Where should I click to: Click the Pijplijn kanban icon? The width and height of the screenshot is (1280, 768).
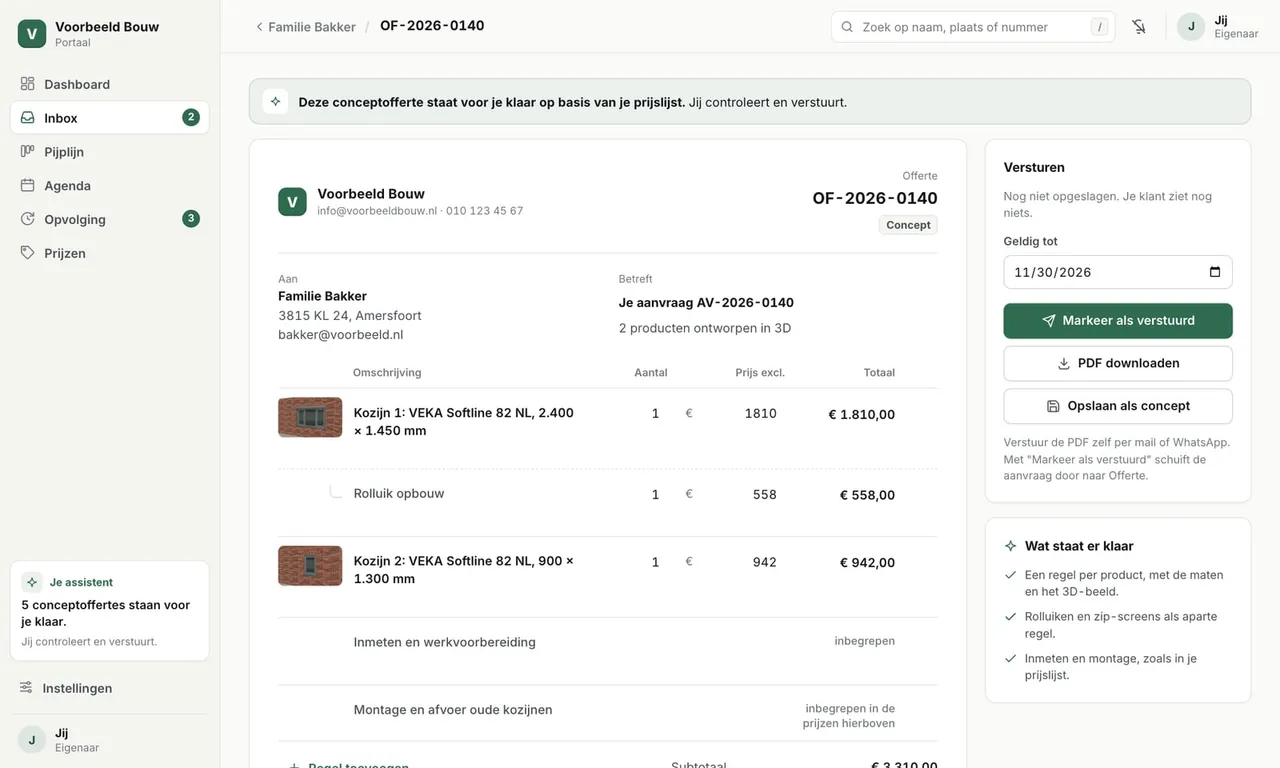click(x=28, y=152)
